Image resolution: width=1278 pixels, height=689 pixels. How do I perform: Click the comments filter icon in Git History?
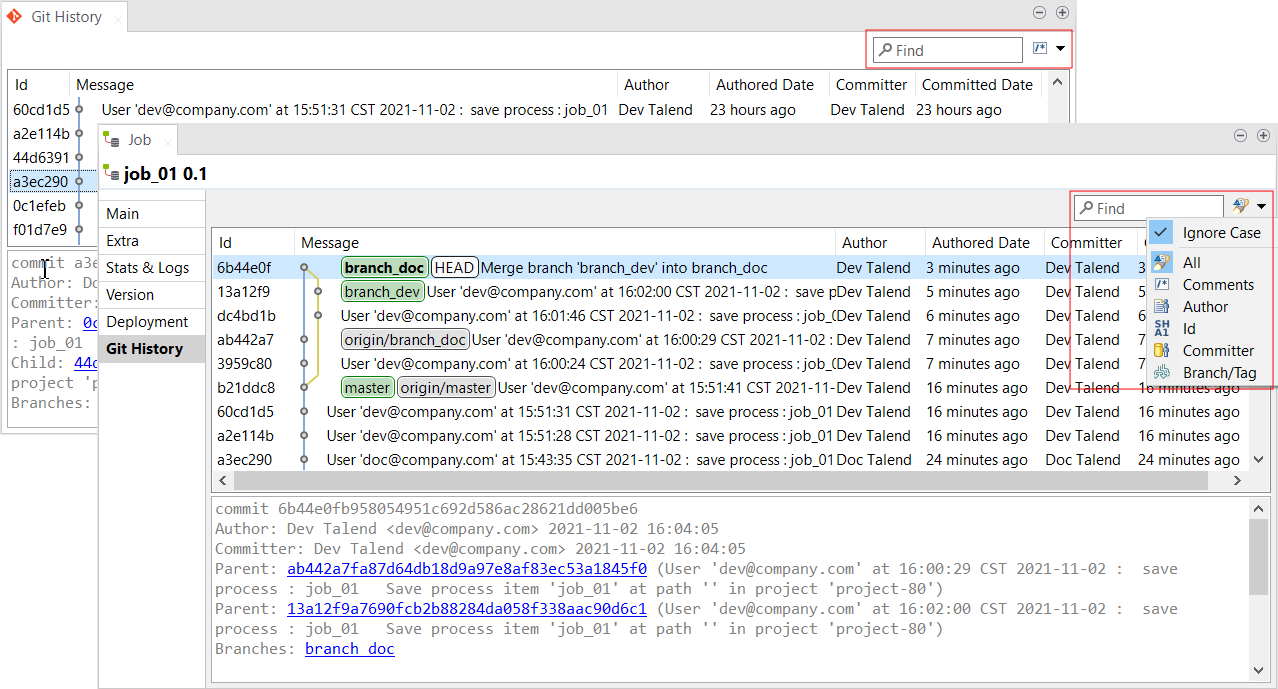pyautogui.click(x=1039, y=49)
